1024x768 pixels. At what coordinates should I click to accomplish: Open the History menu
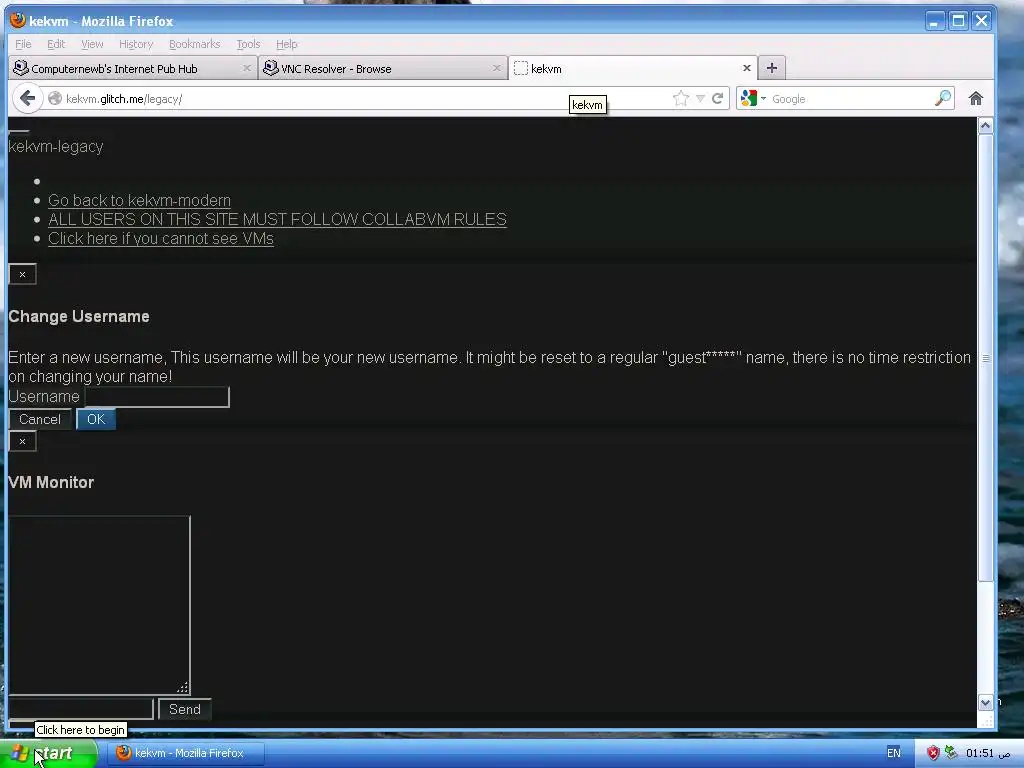pos(136,44)
